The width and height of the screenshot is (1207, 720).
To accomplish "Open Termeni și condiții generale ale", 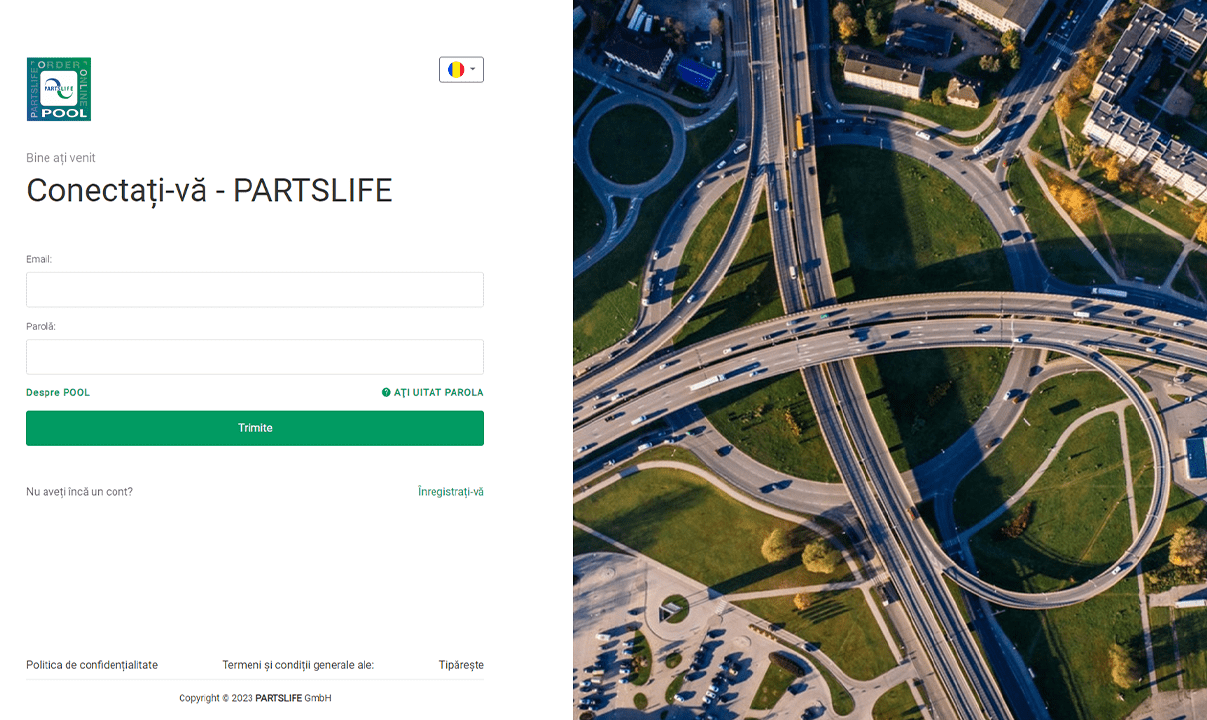I will (x=298, y=665).
